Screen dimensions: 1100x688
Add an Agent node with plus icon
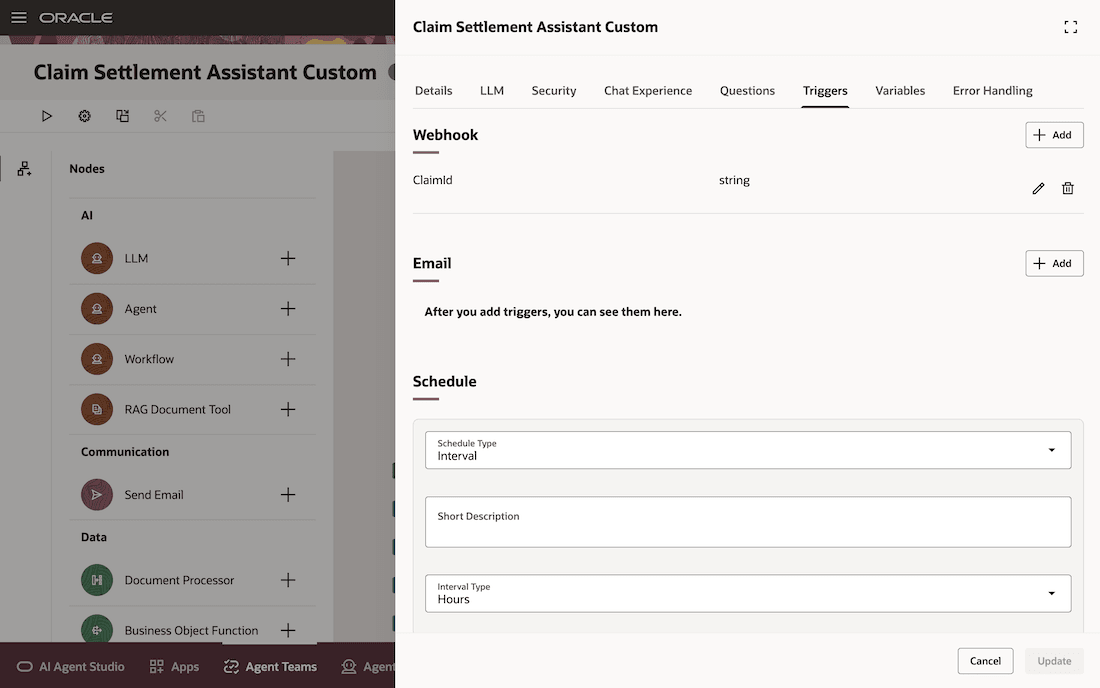pyautogui.click(x=288, y=309)
